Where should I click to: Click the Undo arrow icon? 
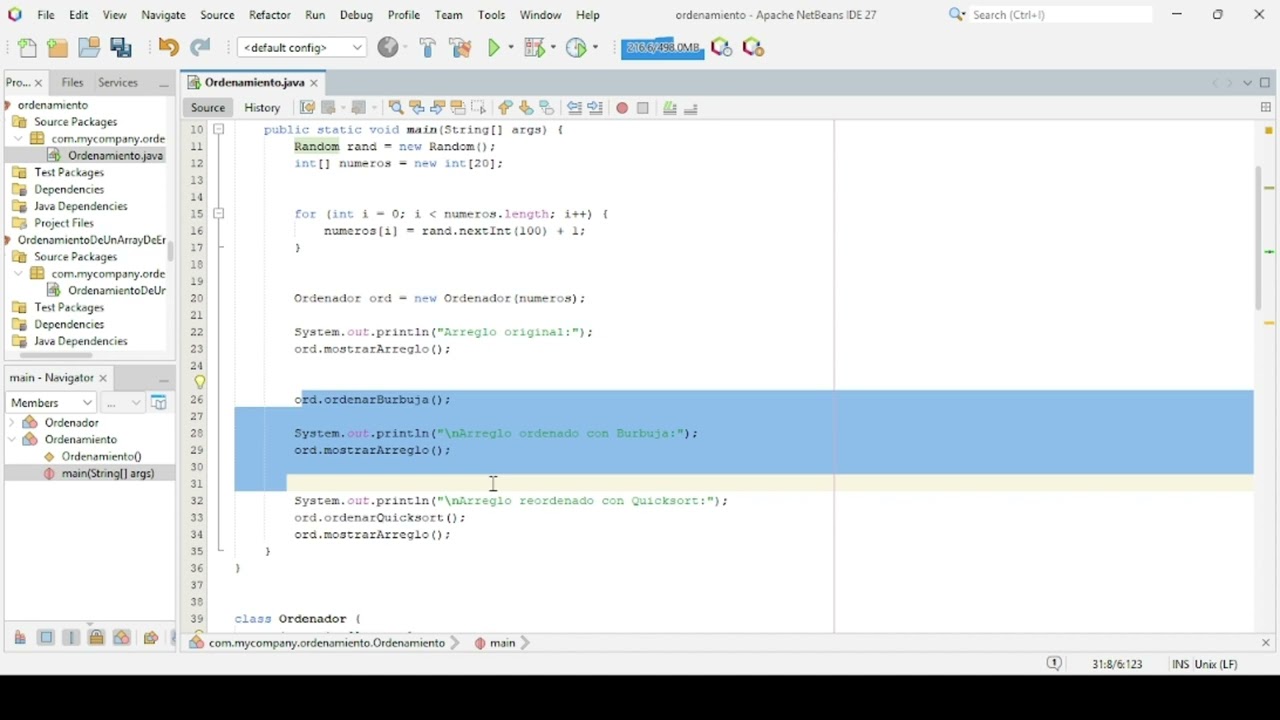tap(168, 48)
